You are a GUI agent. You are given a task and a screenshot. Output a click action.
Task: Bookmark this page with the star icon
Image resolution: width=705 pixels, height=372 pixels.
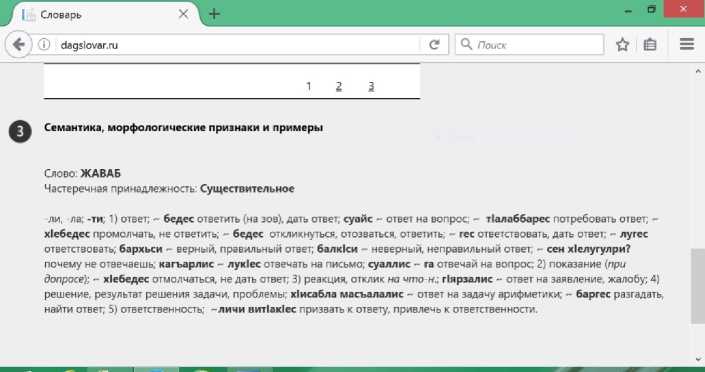pos(622,45)
